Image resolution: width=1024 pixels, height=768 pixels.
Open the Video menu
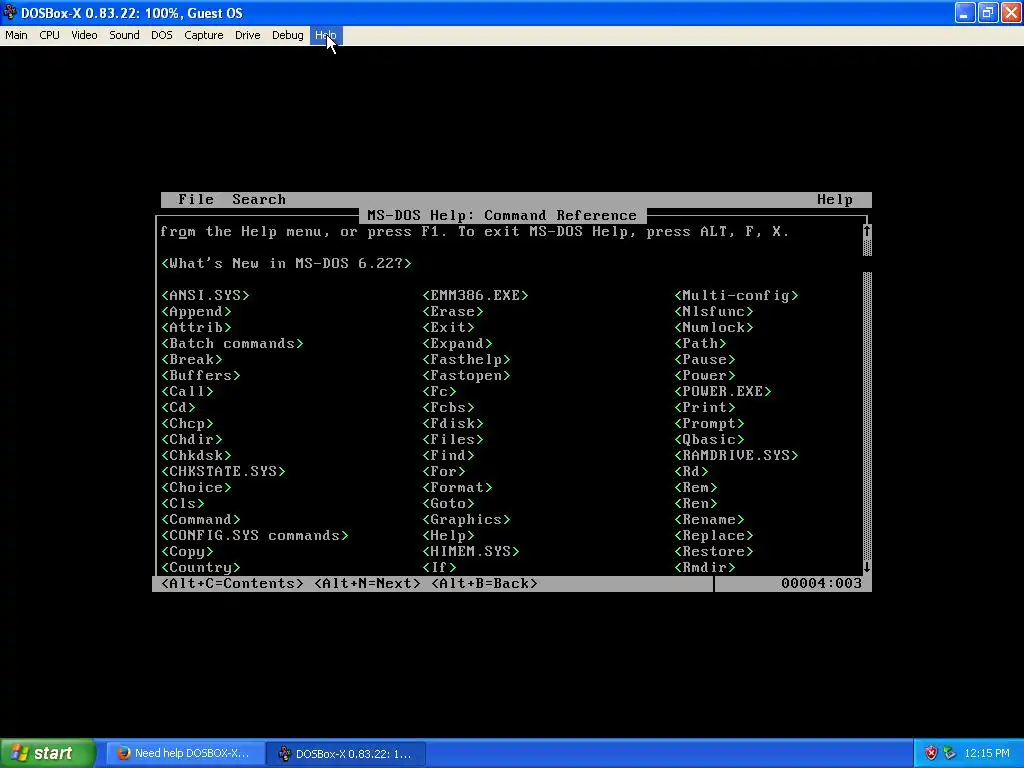pyautogui.click(x=84, y=35)
